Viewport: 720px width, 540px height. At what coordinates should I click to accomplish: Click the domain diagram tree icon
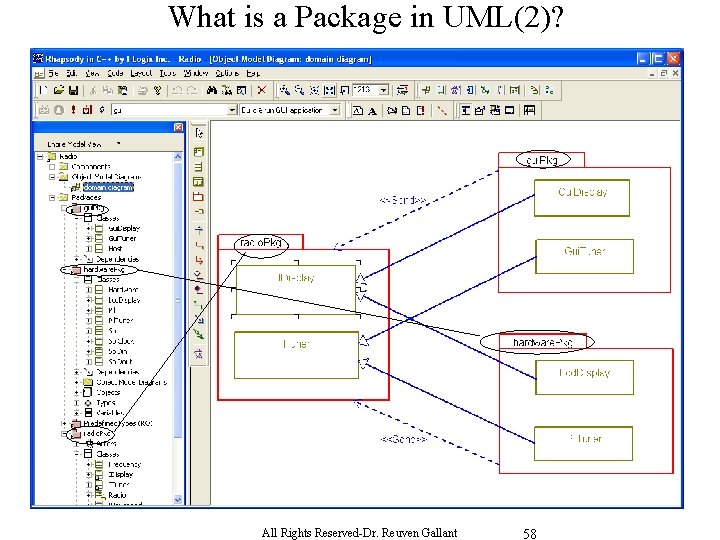tap(76, 187)
